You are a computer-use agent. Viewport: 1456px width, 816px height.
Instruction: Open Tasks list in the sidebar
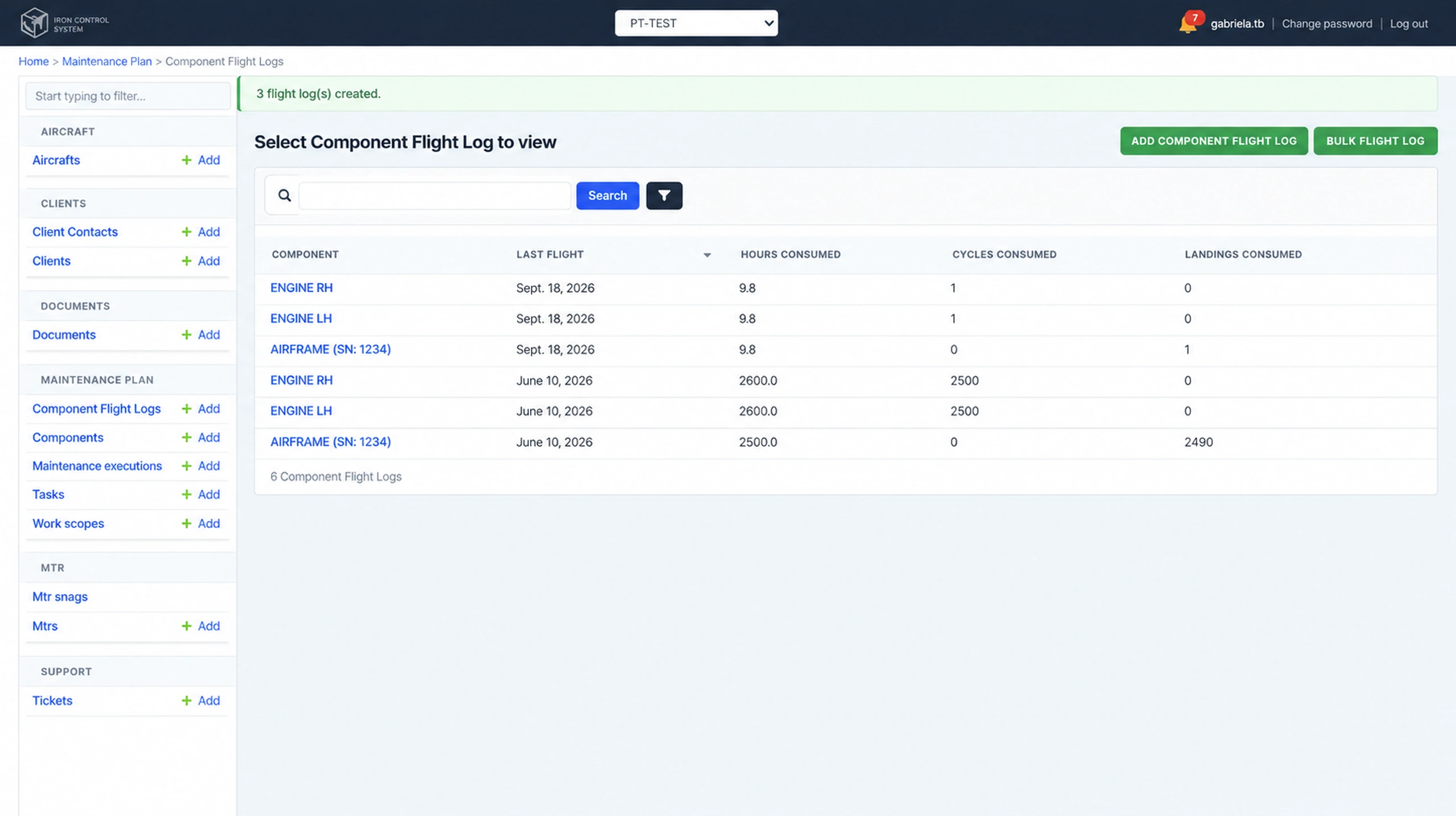(48, 495)
